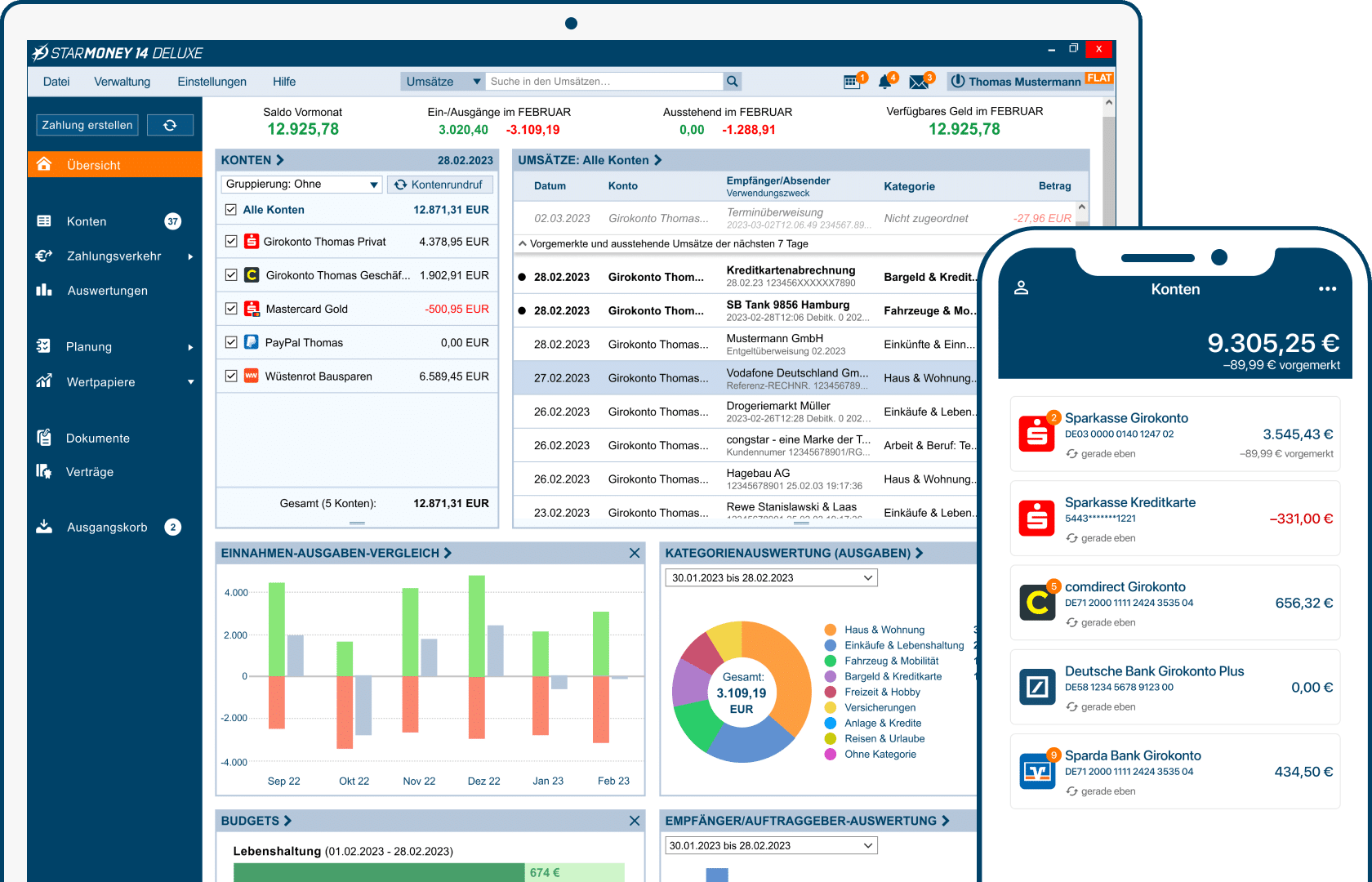The image size is (1372, 882).
Task: Tap the Sparda Bank logo on phone
Action: tap(1037, 771)
